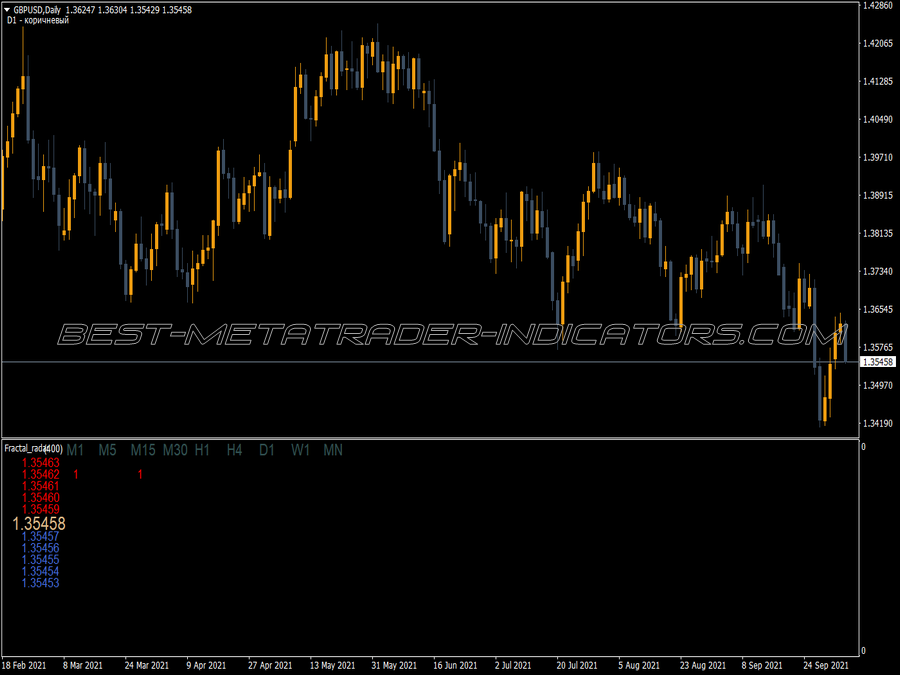Viewport: 900px width, 675px height.
Task: Select the H1 timeframe column header
Action: [202, 450]
